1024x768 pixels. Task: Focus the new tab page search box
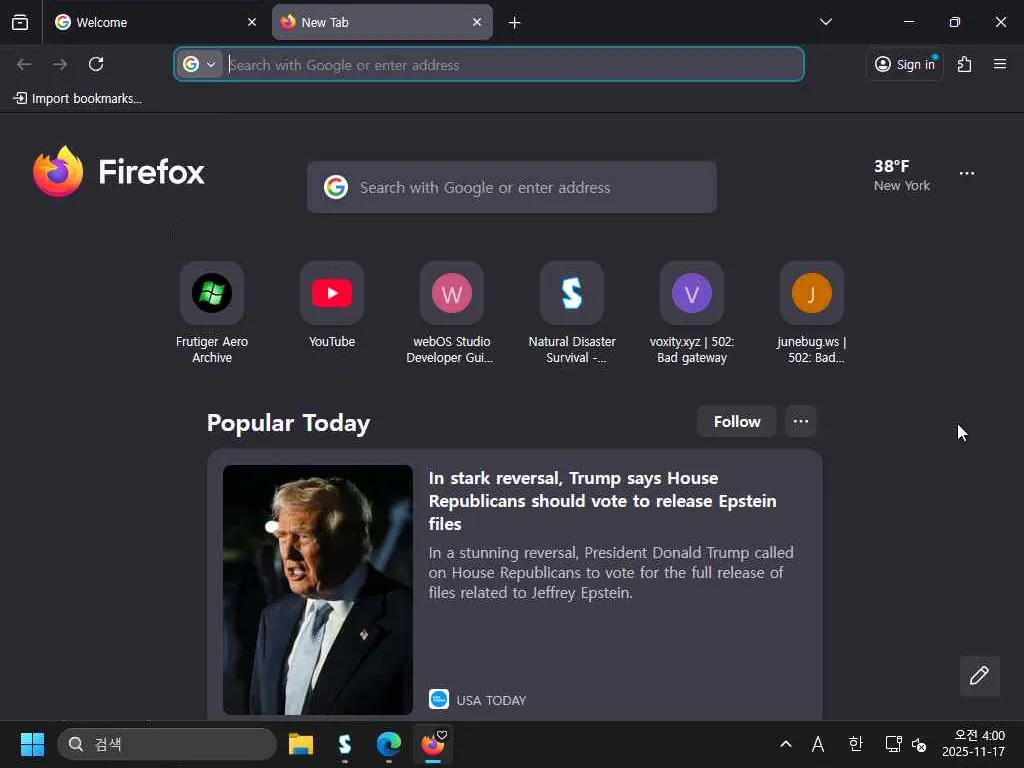point(512,187)
